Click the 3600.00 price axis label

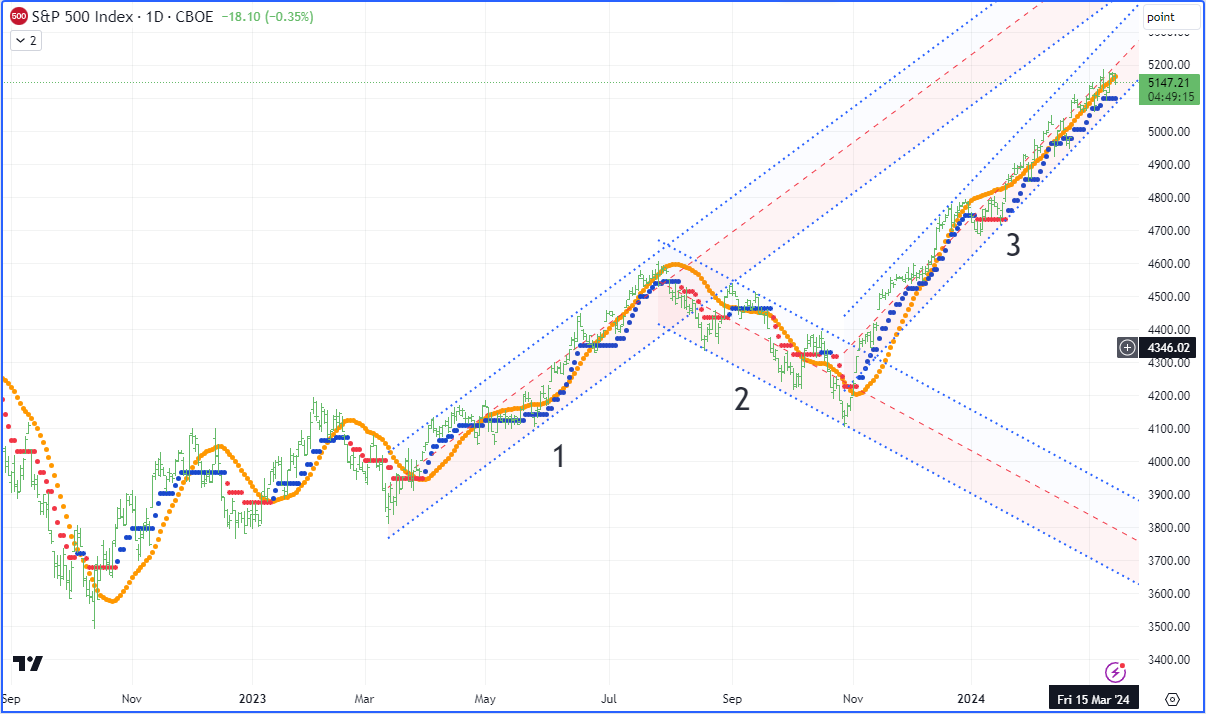tap(1169, 594)
